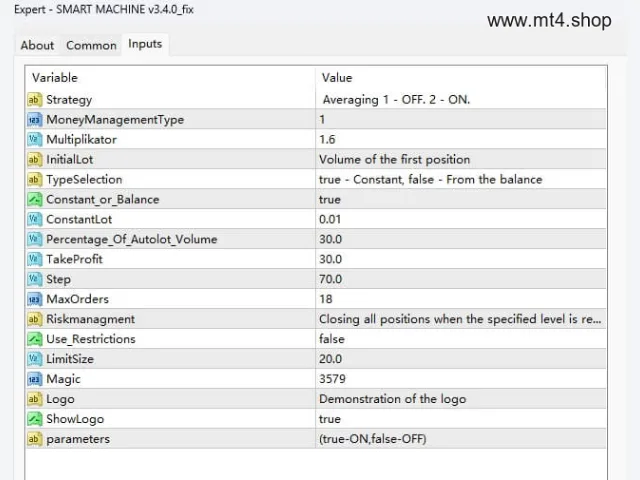
Task: Click the icon beside Percentage_Of_Autolot_Volume
Action: (35, 239)
